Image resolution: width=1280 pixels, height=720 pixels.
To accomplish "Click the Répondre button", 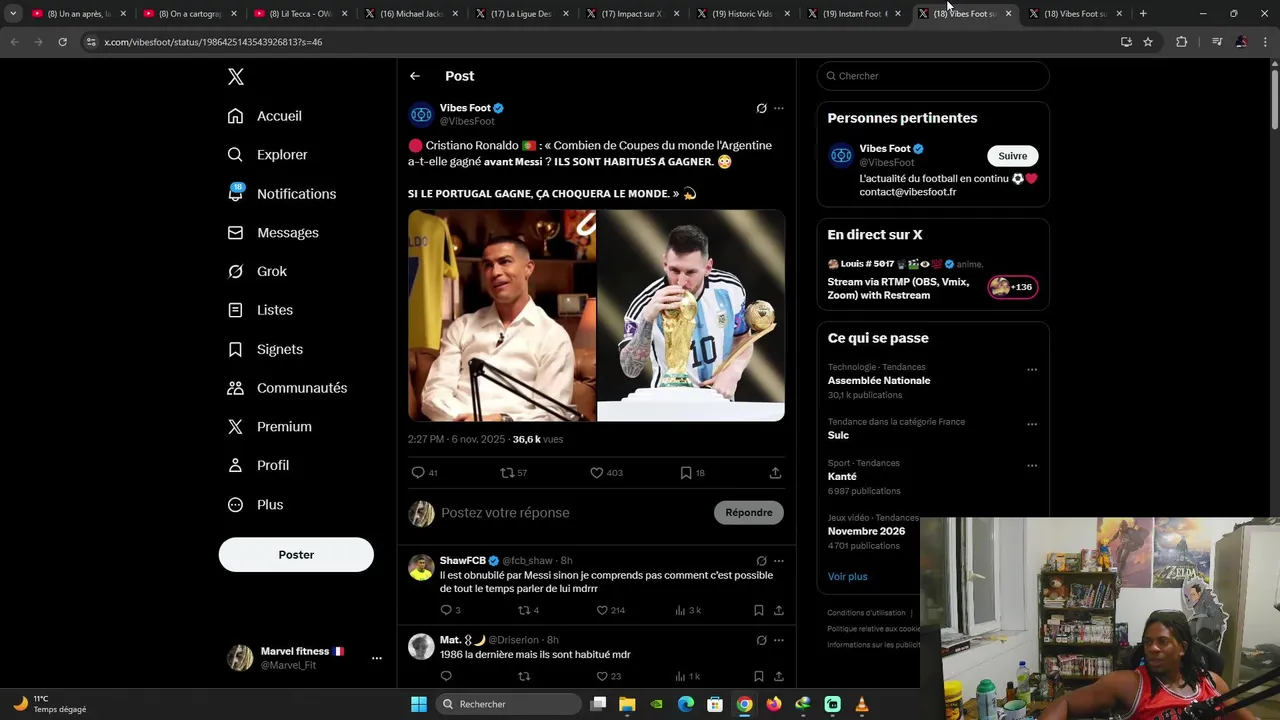I will point(749,513).
